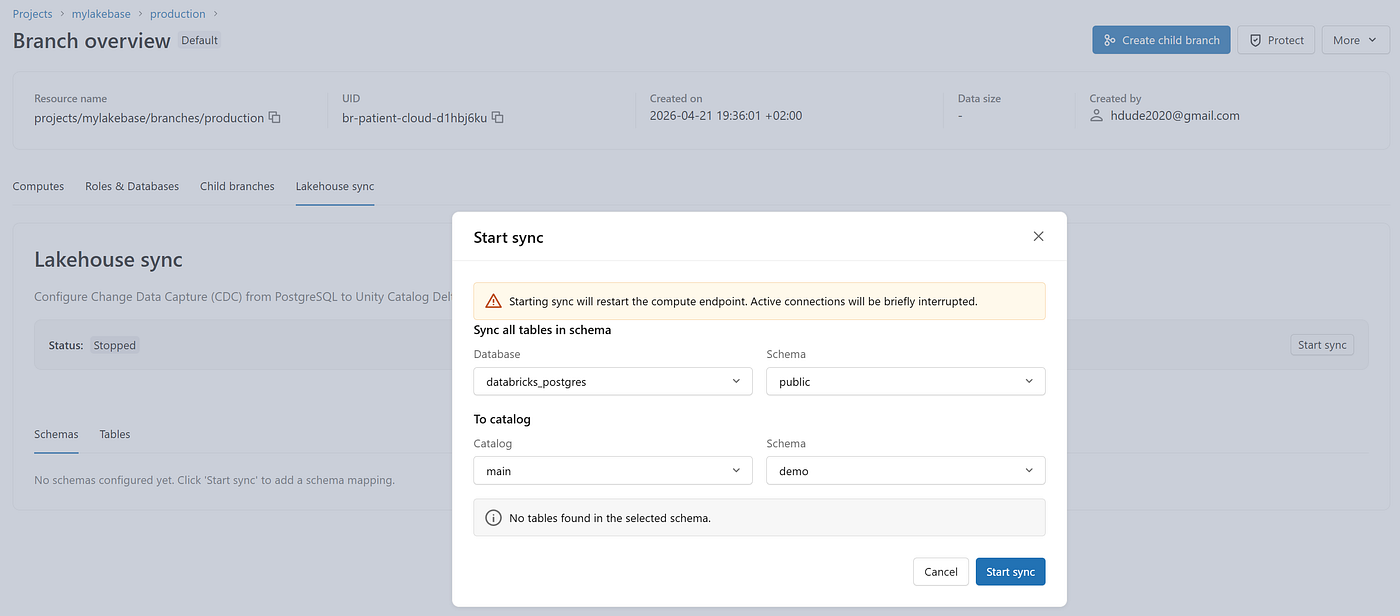Click Start sync in the status bar row

[1322, 345]
